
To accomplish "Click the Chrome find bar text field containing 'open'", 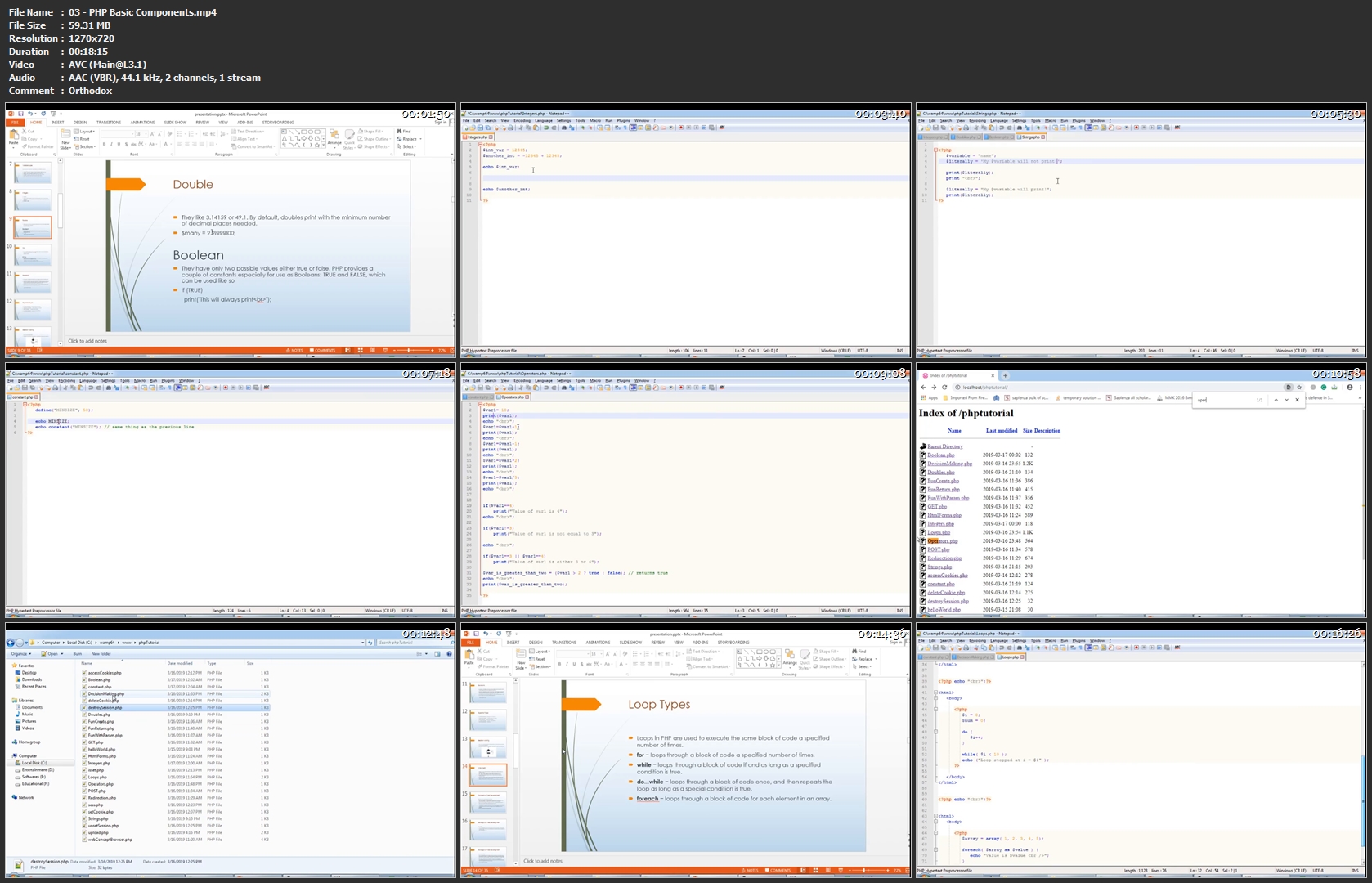I will 1224,400.
